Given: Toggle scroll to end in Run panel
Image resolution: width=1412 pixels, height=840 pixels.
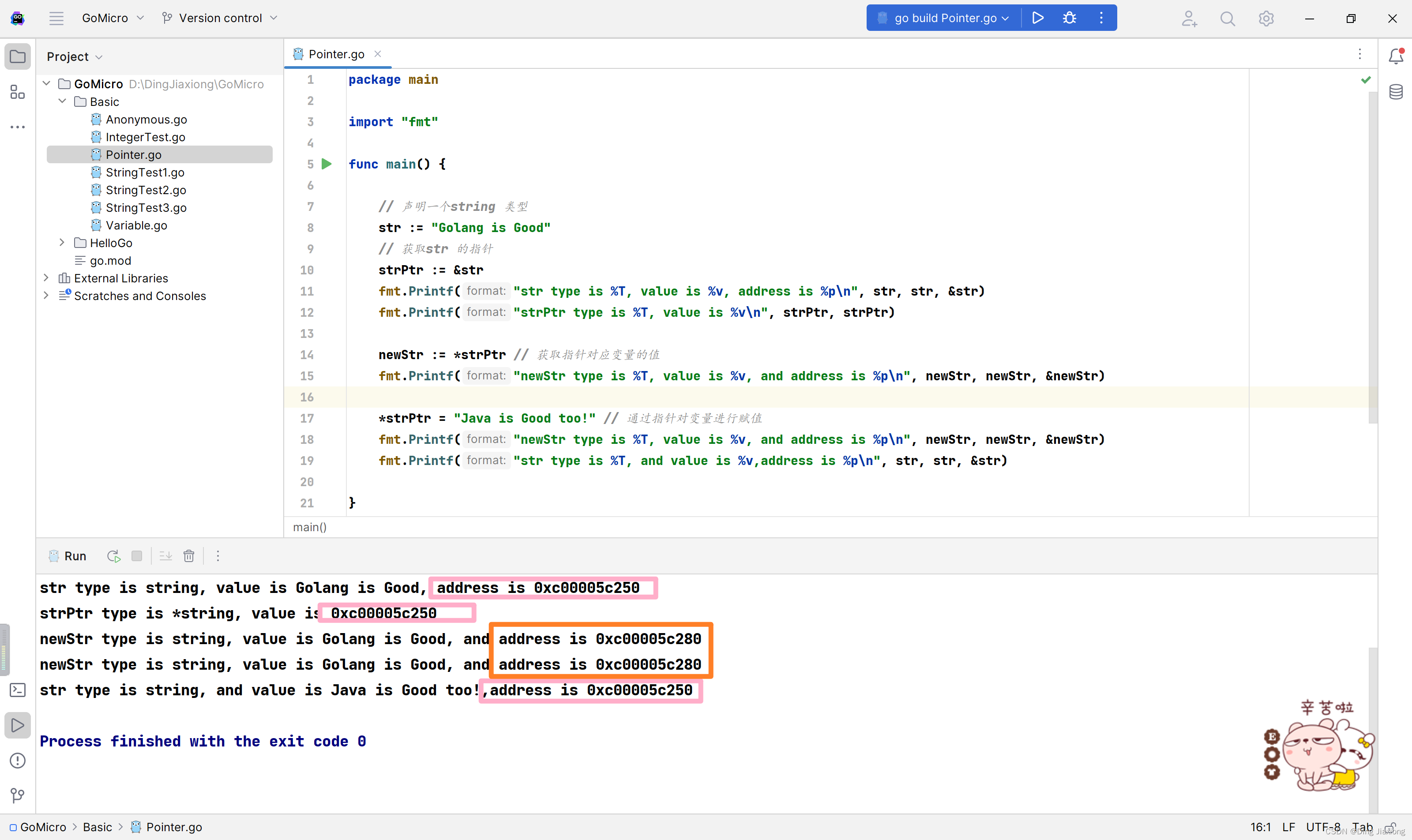Looking at the screenshot, I should [x=165, y=556].
